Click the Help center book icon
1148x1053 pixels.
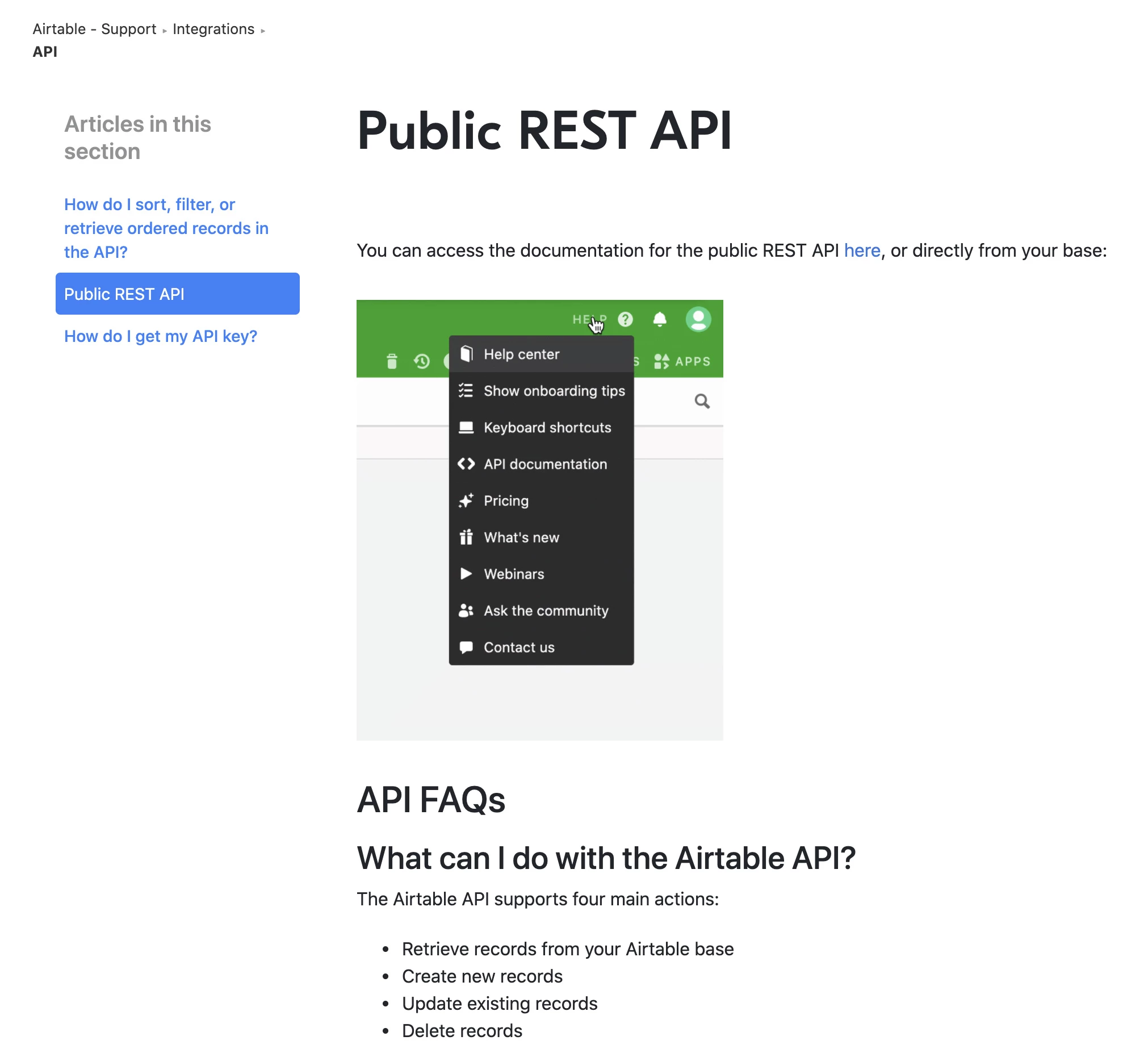pyautogui.click(x=466, y=354)
